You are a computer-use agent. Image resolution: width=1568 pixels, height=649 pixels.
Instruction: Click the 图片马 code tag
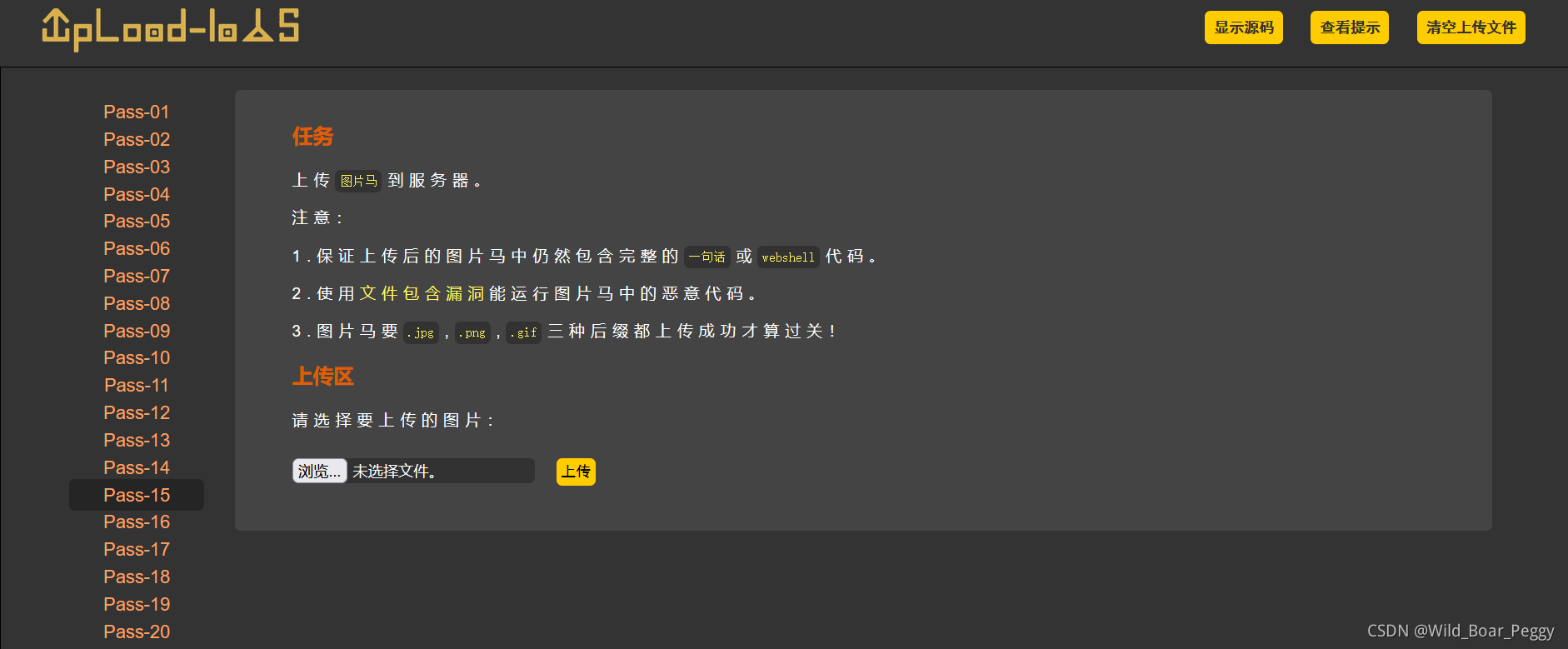359,181
